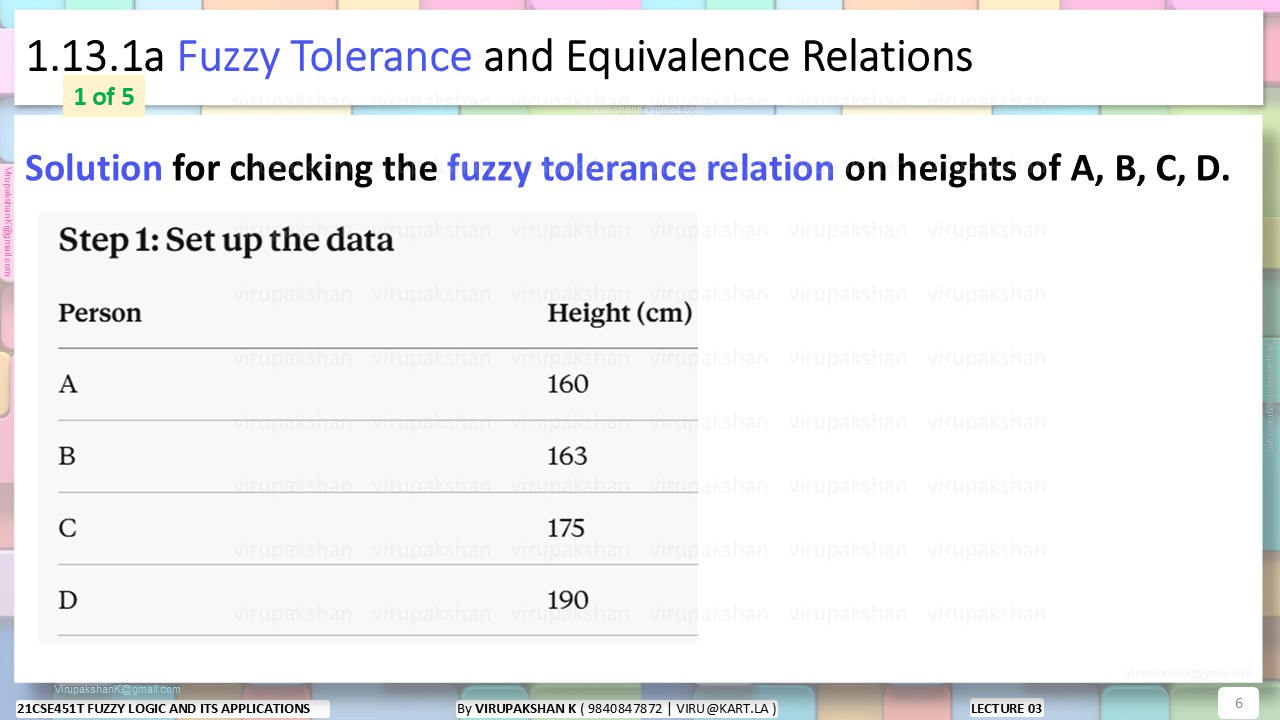Click the "fuzzy tolerance relation" blue phrase
Screen dimensions: 1280x720
coord(641,168)
